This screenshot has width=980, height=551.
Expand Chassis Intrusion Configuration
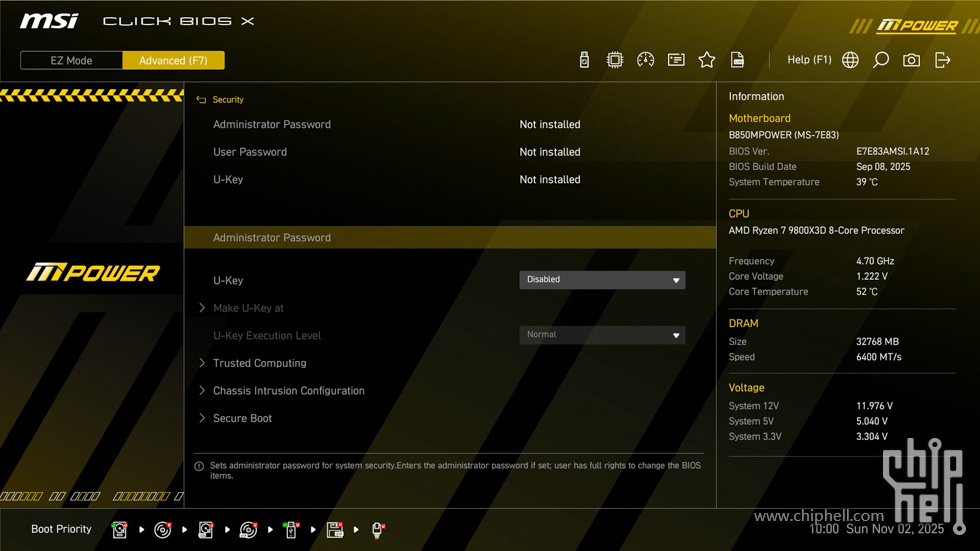point(288,391)
